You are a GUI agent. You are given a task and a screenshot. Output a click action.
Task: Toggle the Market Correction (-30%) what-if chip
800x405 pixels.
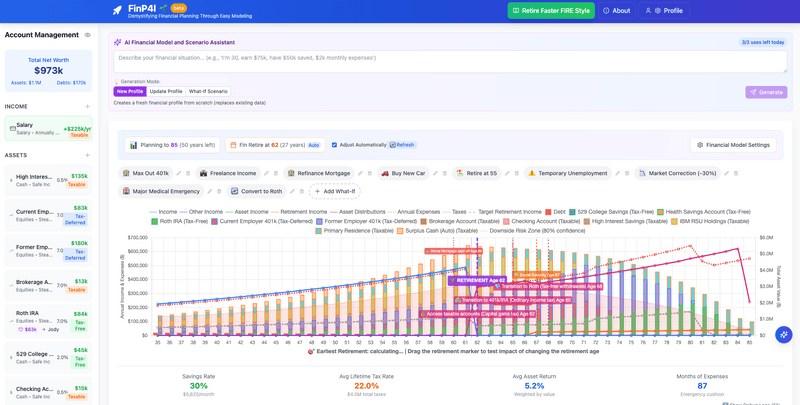(678, 173)
